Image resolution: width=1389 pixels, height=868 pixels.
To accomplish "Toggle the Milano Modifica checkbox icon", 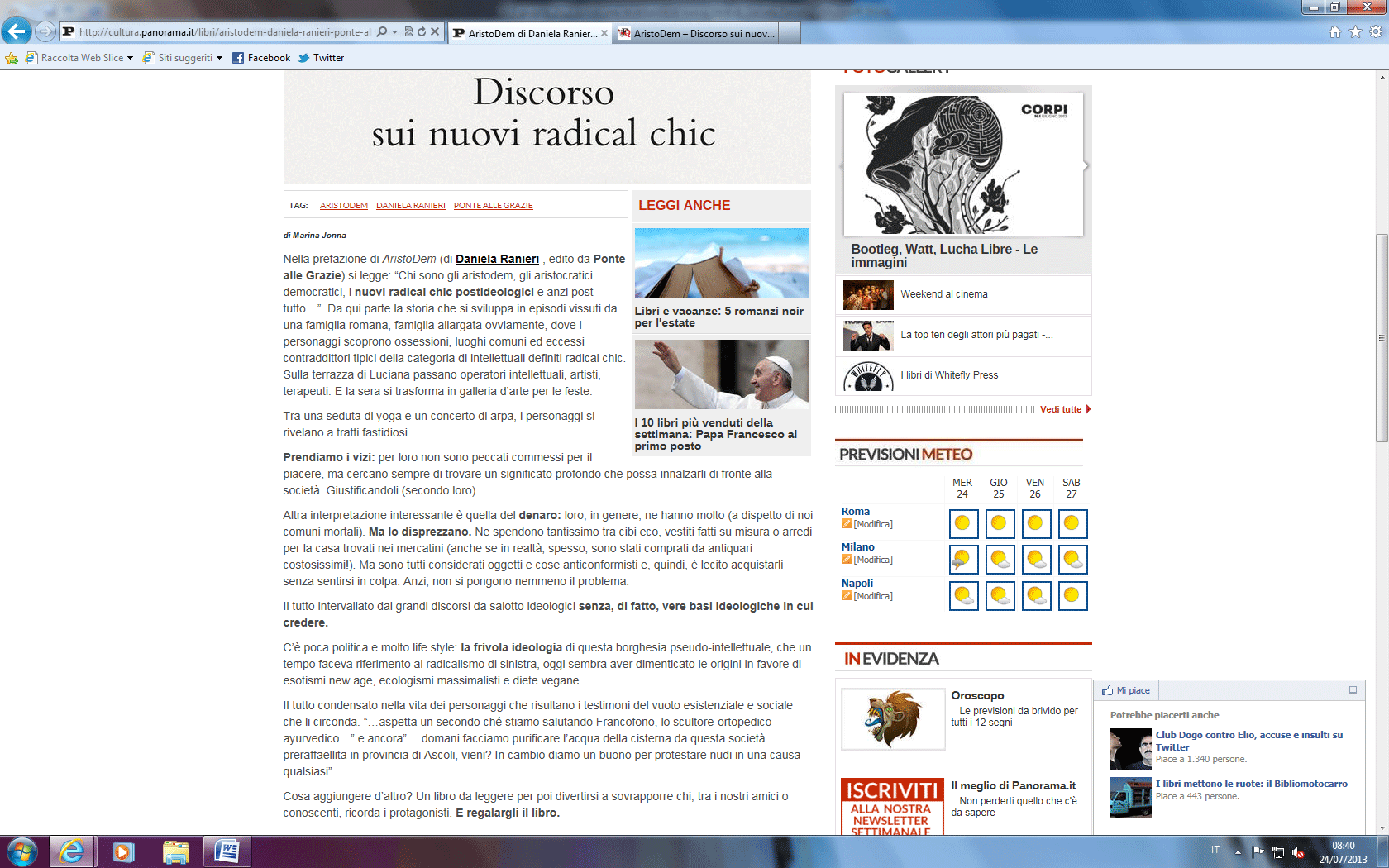I will [846, 560].
